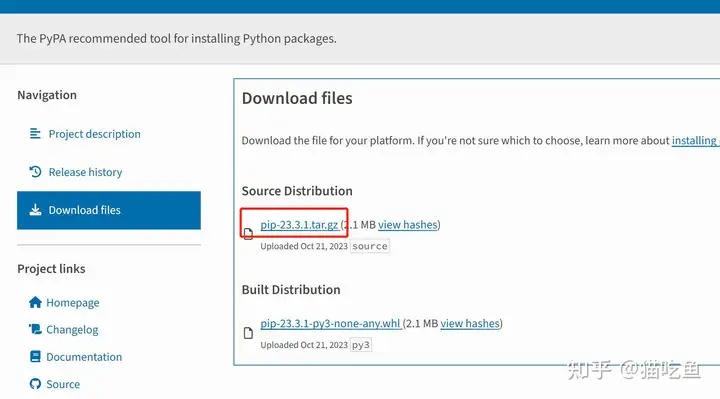The height and width of the screenshot is (399, 720).
Task: Click file icon beside pip-23.3.1.tar.gz
Action: tap(248, 234)
